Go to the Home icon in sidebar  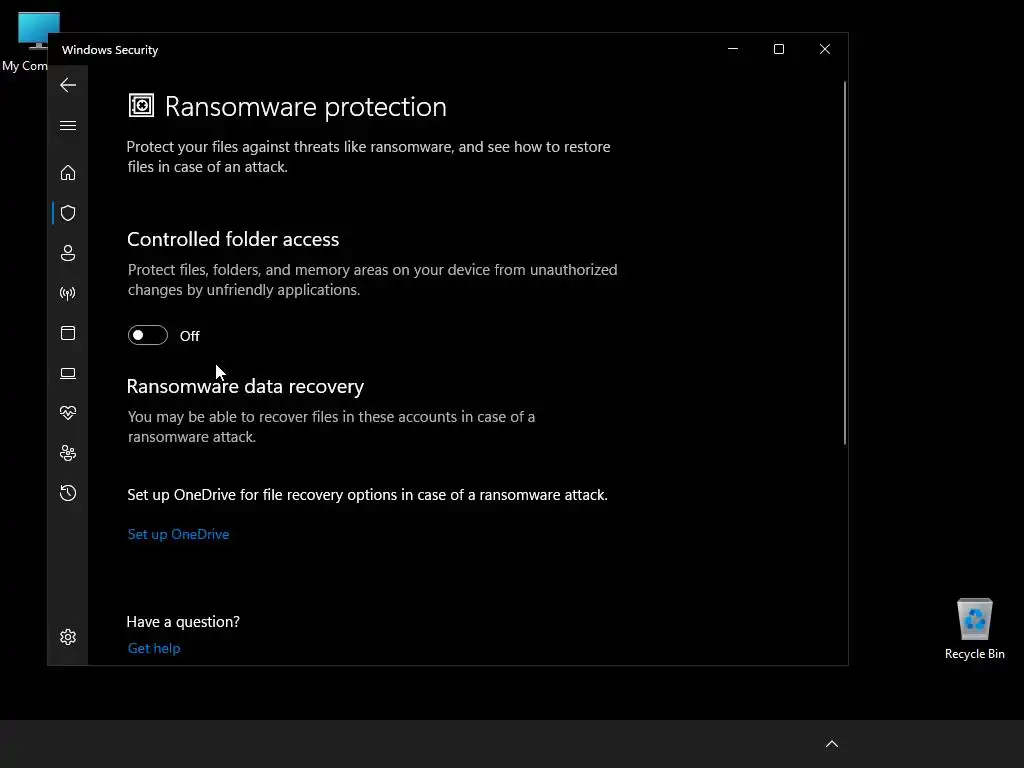[68, 173]
